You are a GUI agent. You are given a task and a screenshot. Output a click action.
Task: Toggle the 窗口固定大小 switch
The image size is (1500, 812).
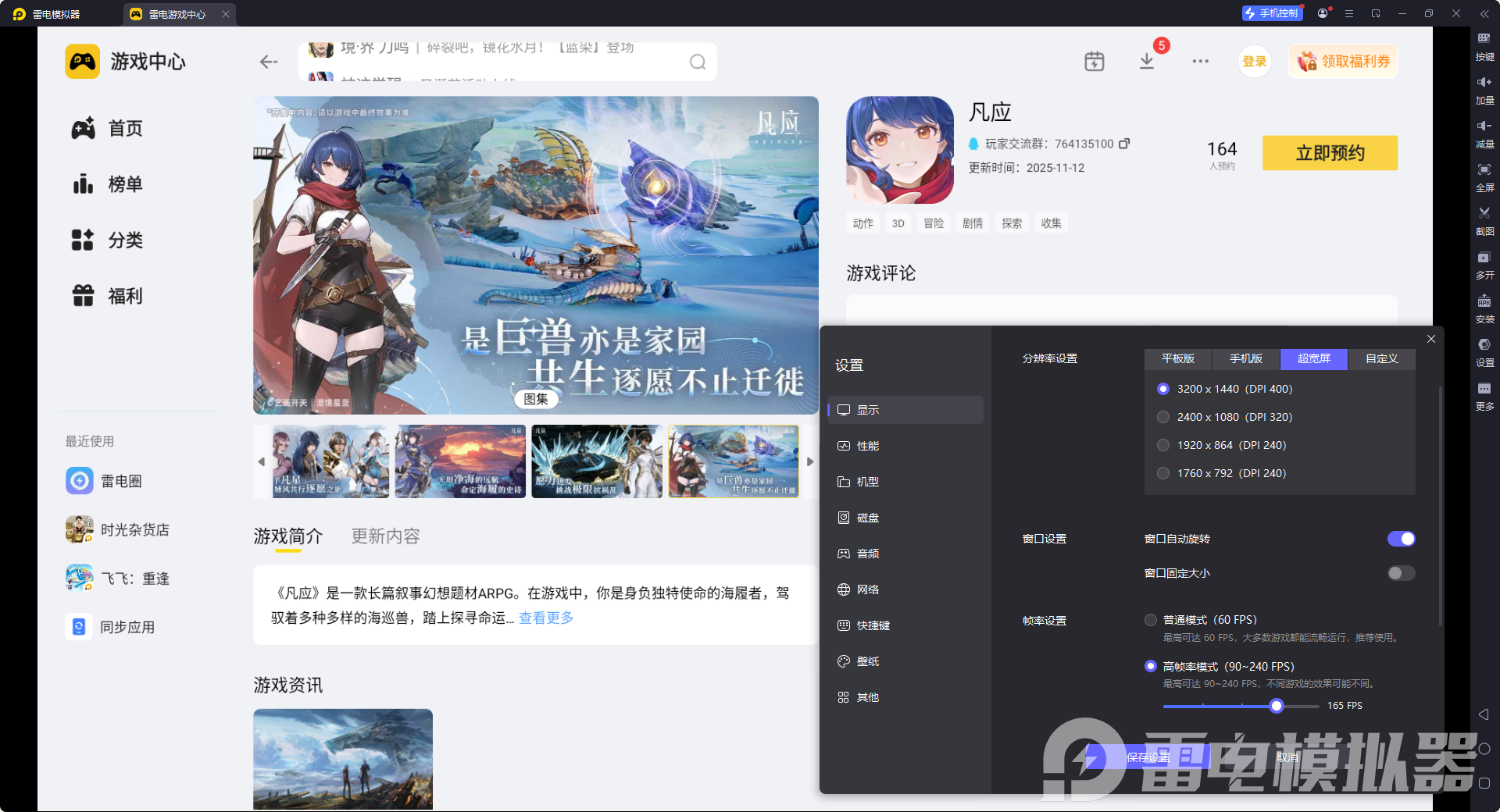coord(1402,573)
